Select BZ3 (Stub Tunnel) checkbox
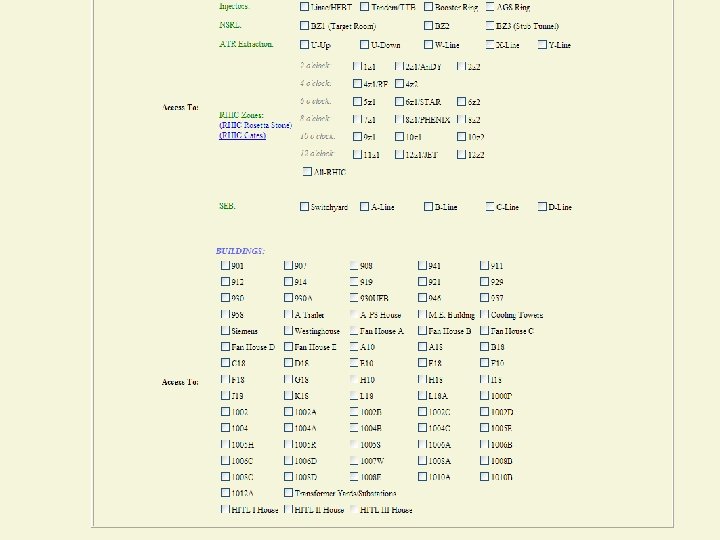The height and width of the screenshot is (540, 720). (490, 25)
